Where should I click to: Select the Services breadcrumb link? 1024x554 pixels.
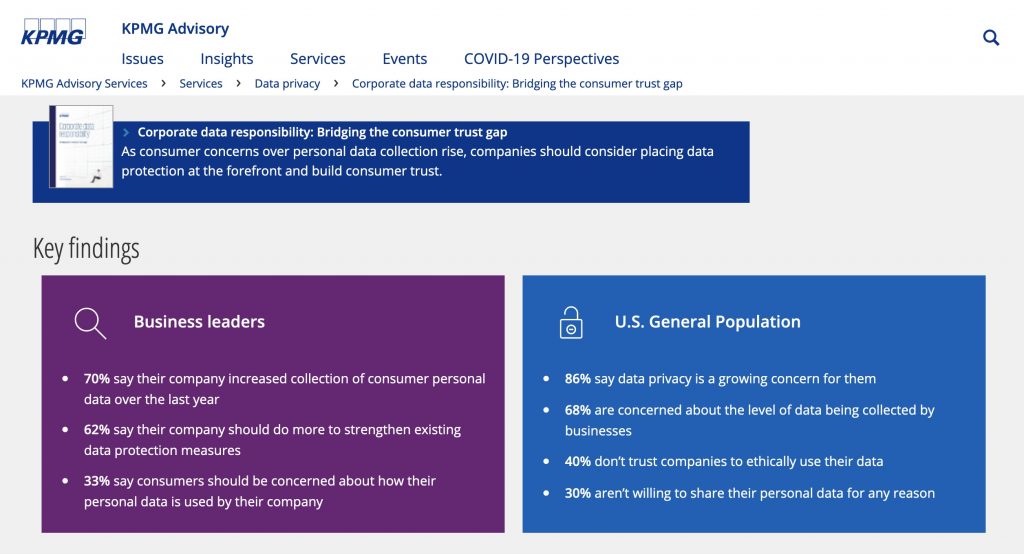(x=201, y=84)
